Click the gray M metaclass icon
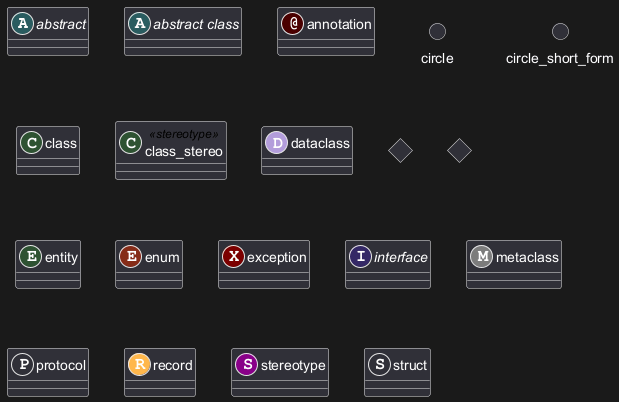The width and height of the screenshot is (619, 402). click(x=482, y=257)
